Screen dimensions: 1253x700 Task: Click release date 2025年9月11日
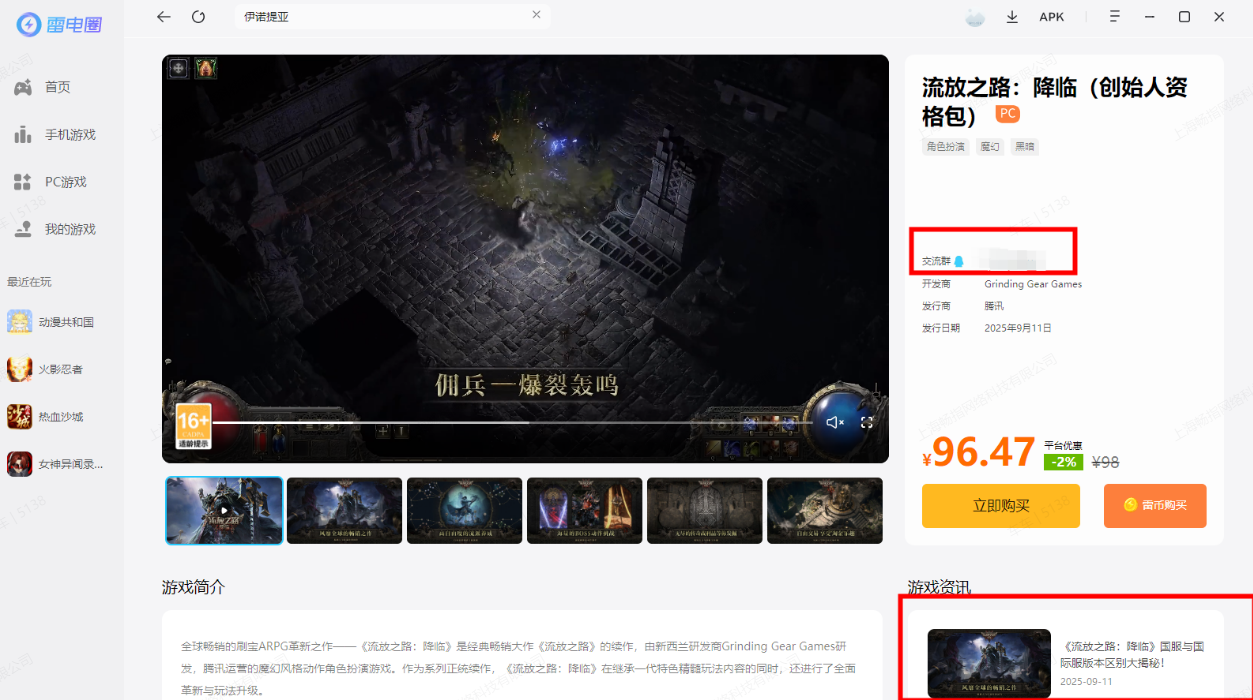1018,328
